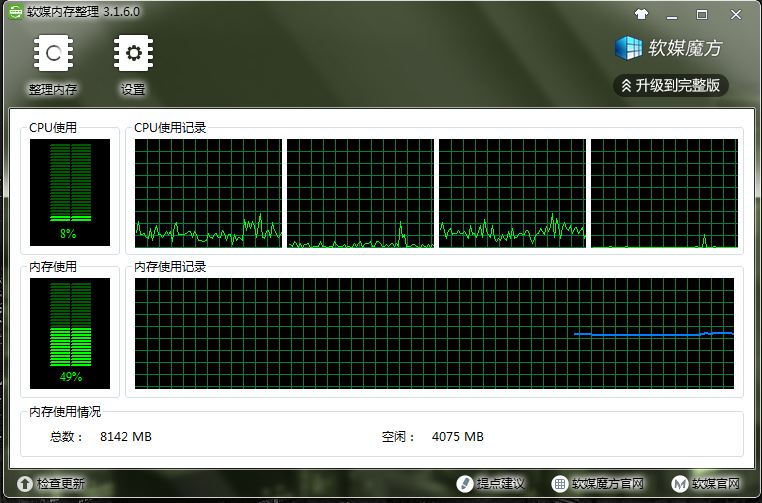This screenshot has width=762, height=503.
Task: Click the 软媒官网 M logo icon
Action: click(x=680, y=484)
